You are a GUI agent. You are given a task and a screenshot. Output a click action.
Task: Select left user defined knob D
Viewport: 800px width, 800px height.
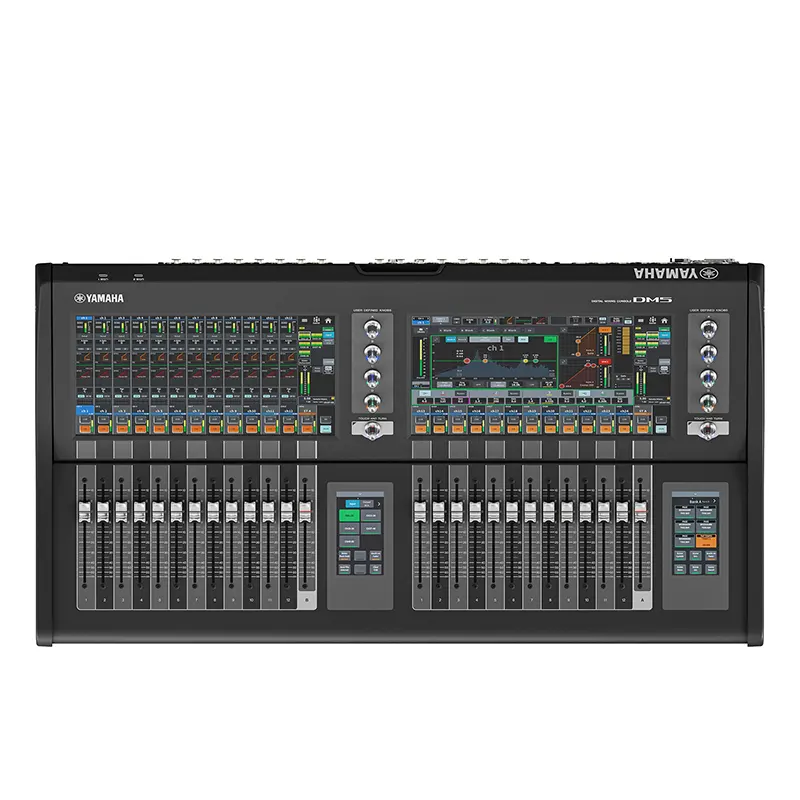point(372,403)
